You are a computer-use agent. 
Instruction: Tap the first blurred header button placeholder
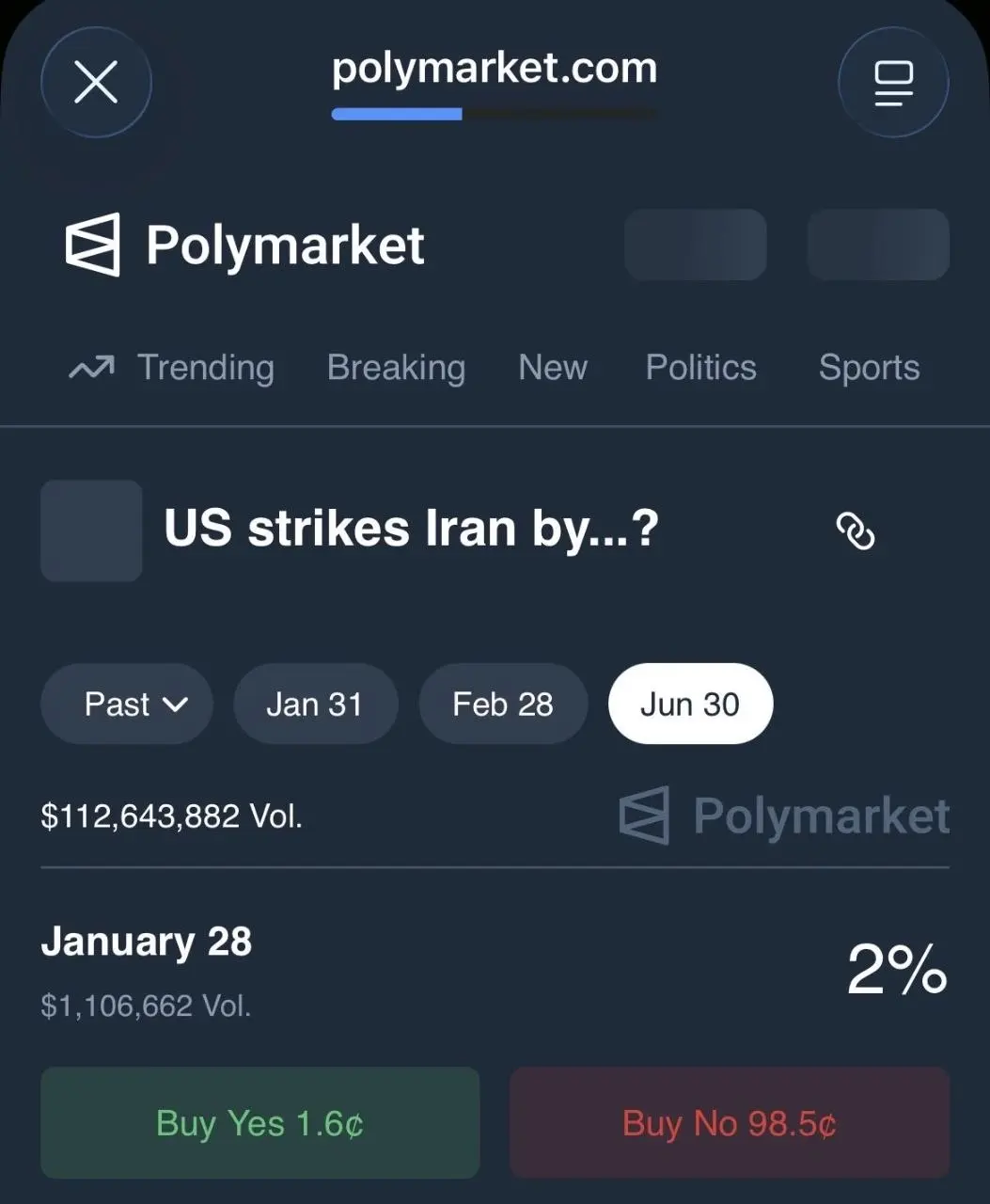tap(695, 245)
